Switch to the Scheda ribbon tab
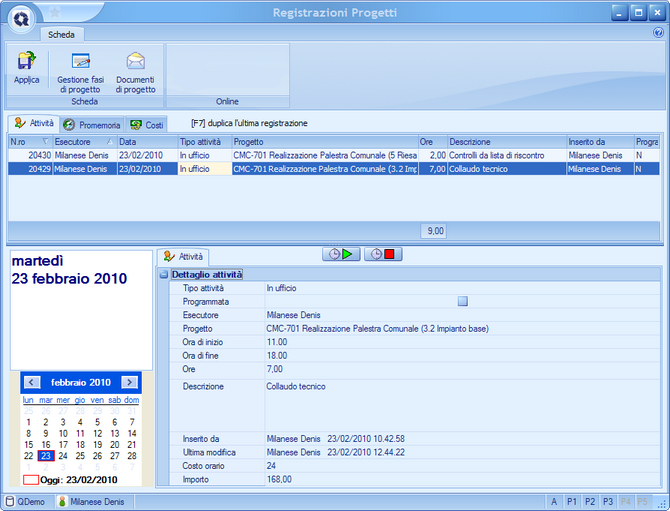 (61, 35)
